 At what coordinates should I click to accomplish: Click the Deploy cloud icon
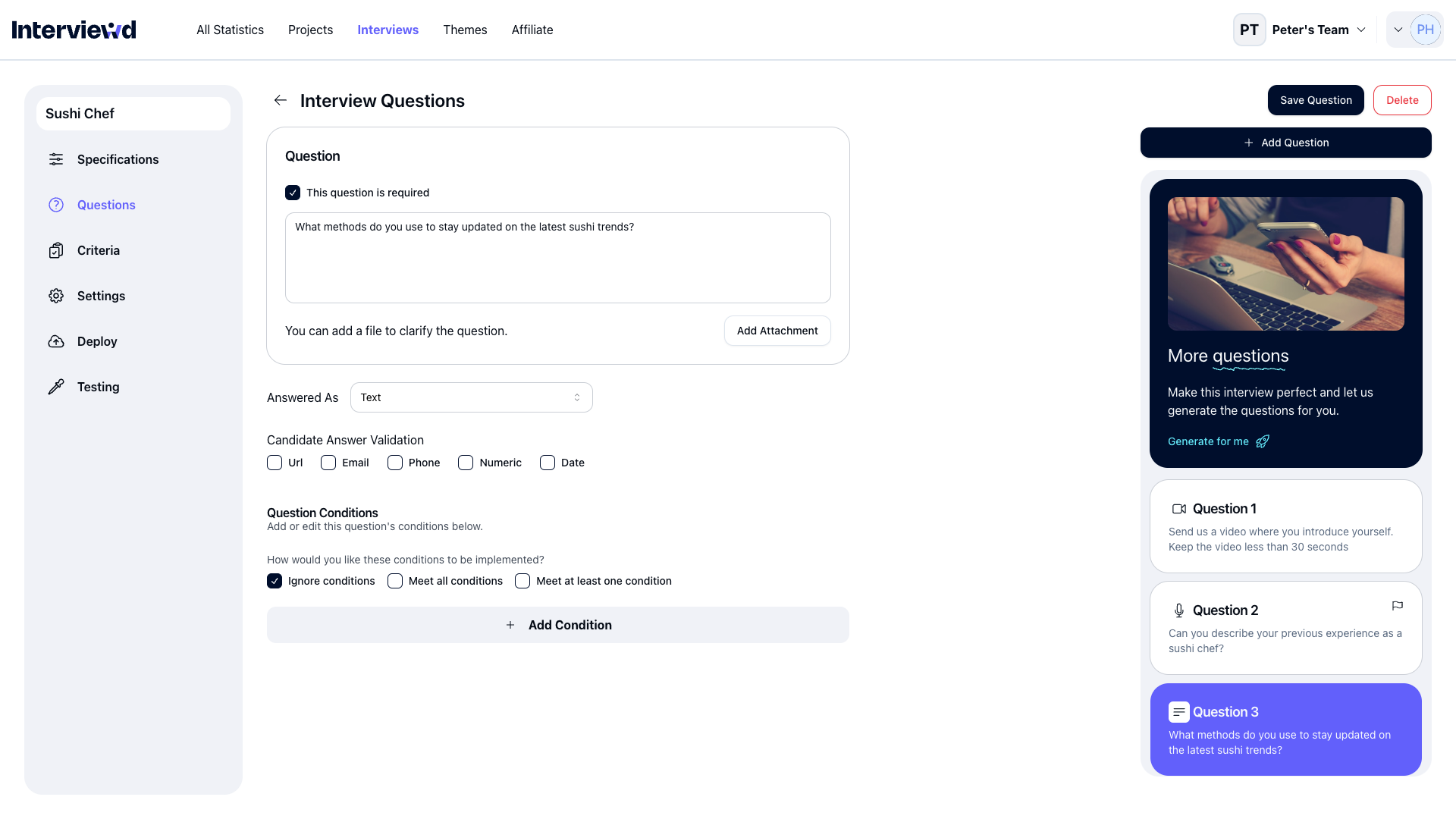56,341
